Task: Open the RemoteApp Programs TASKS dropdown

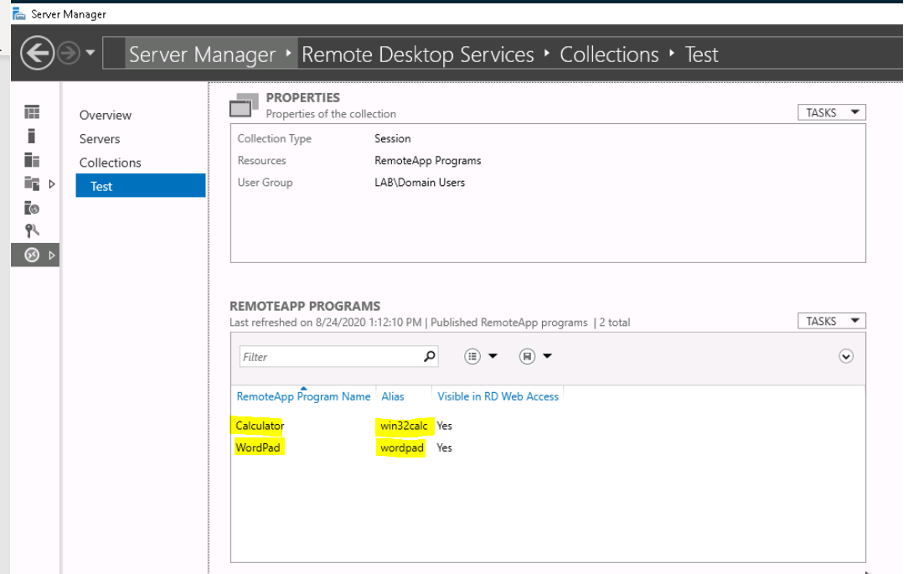Action: pyautogui.click(x=831, y=321)
